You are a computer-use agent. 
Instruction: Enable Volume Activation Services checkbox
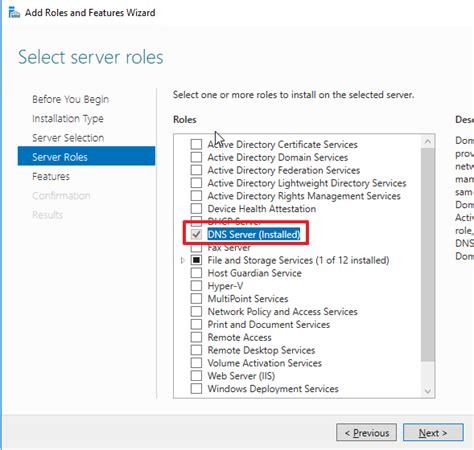pos(196,363)
